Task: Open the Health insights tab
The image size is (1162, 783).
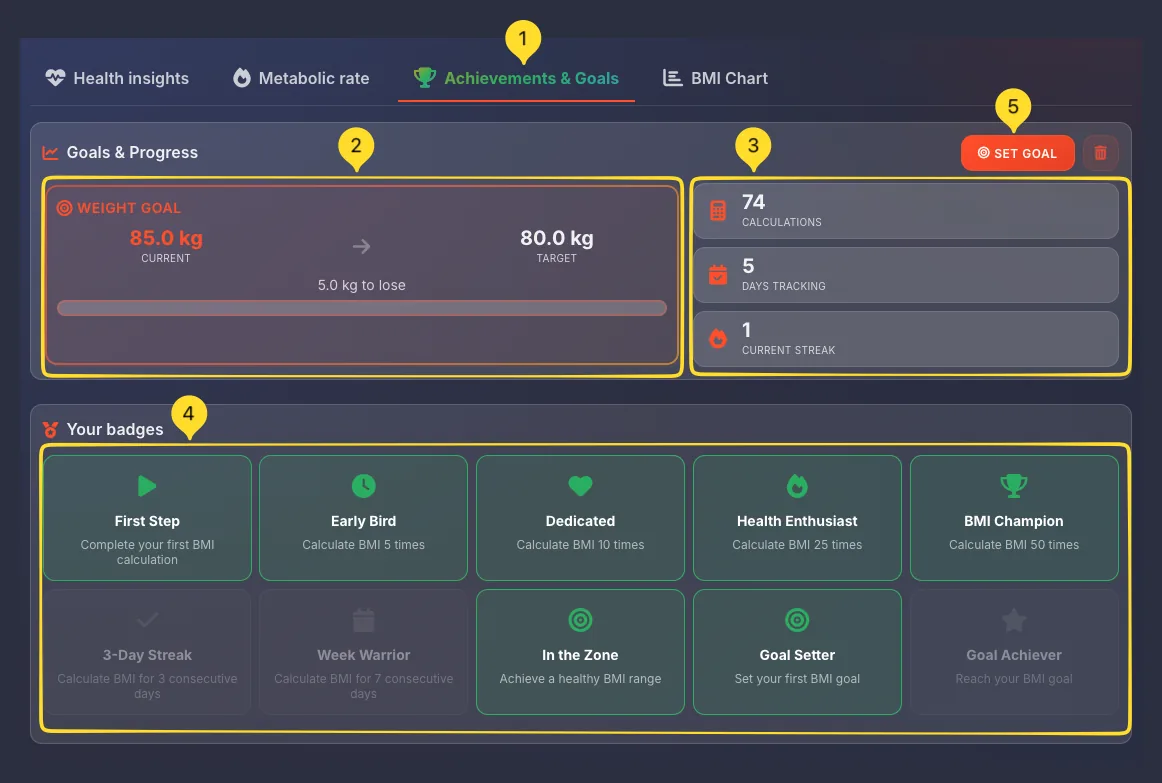Action: click(x=117, y=78)
